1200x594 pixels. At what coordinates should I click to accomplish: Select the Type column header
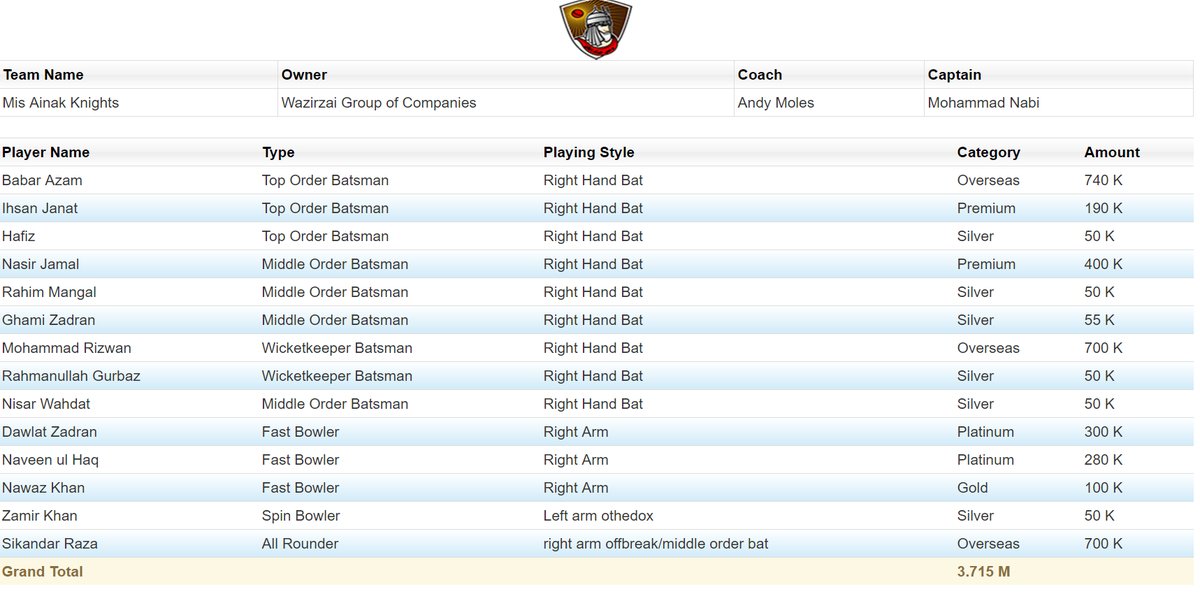pyautogui.click(x=278, y=152)
